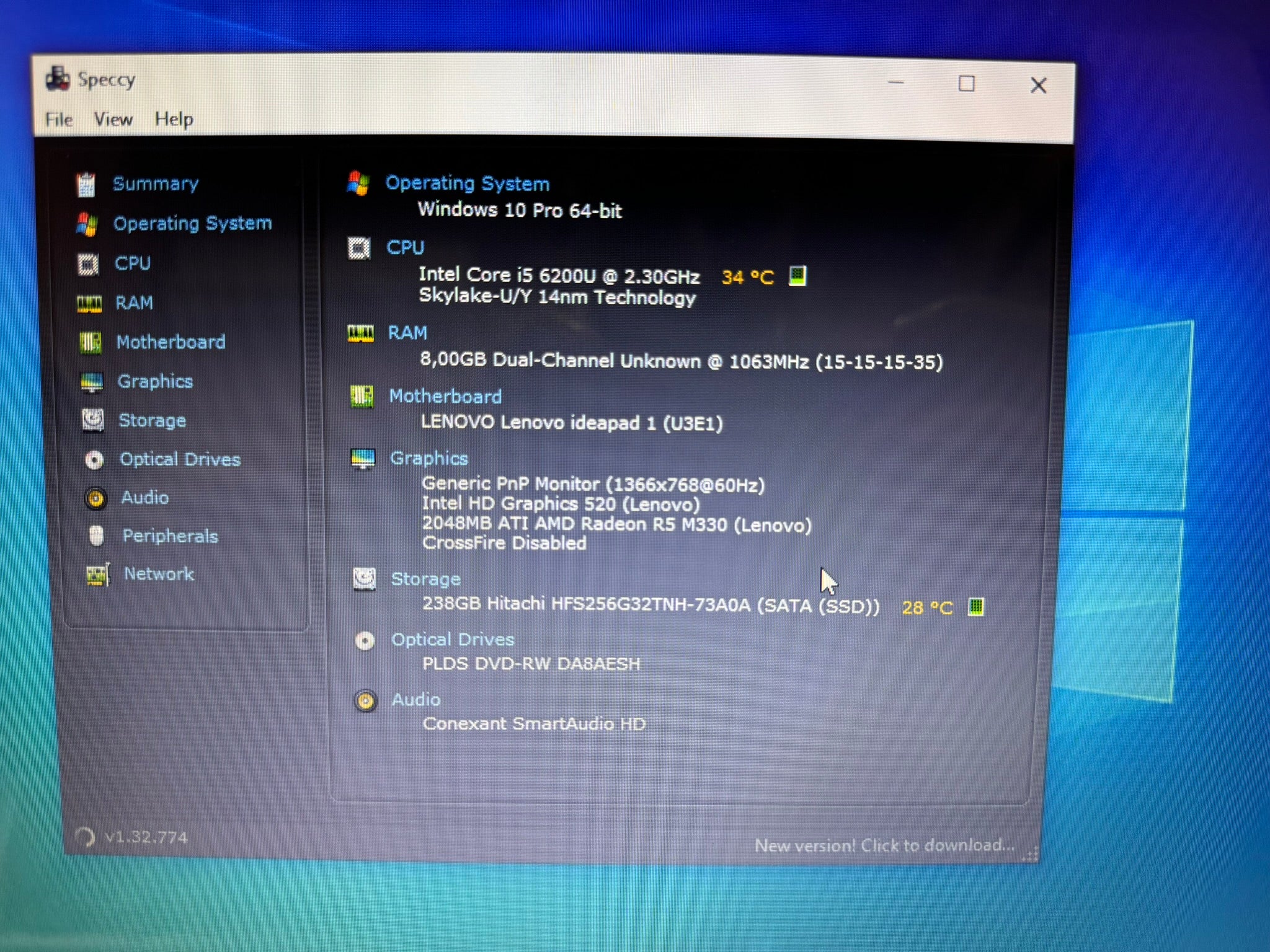The image size is (1270, 952).
Task: Open the View menu
Action: click(113, 119)
